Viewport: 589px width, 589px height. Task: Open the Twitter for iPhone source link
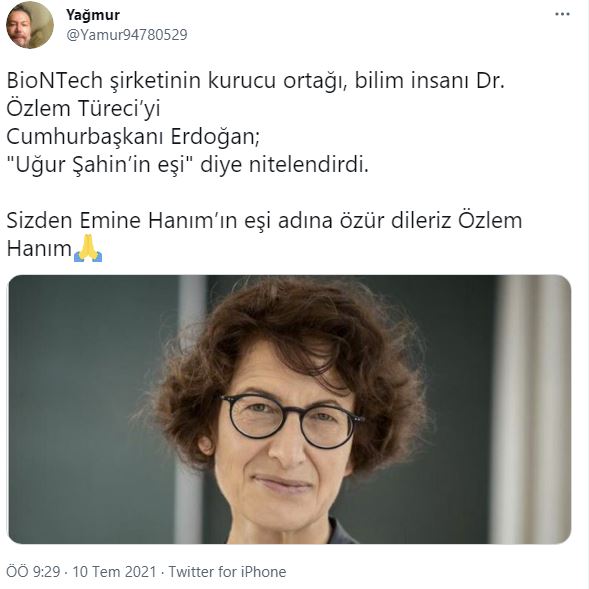coord(227,572)
